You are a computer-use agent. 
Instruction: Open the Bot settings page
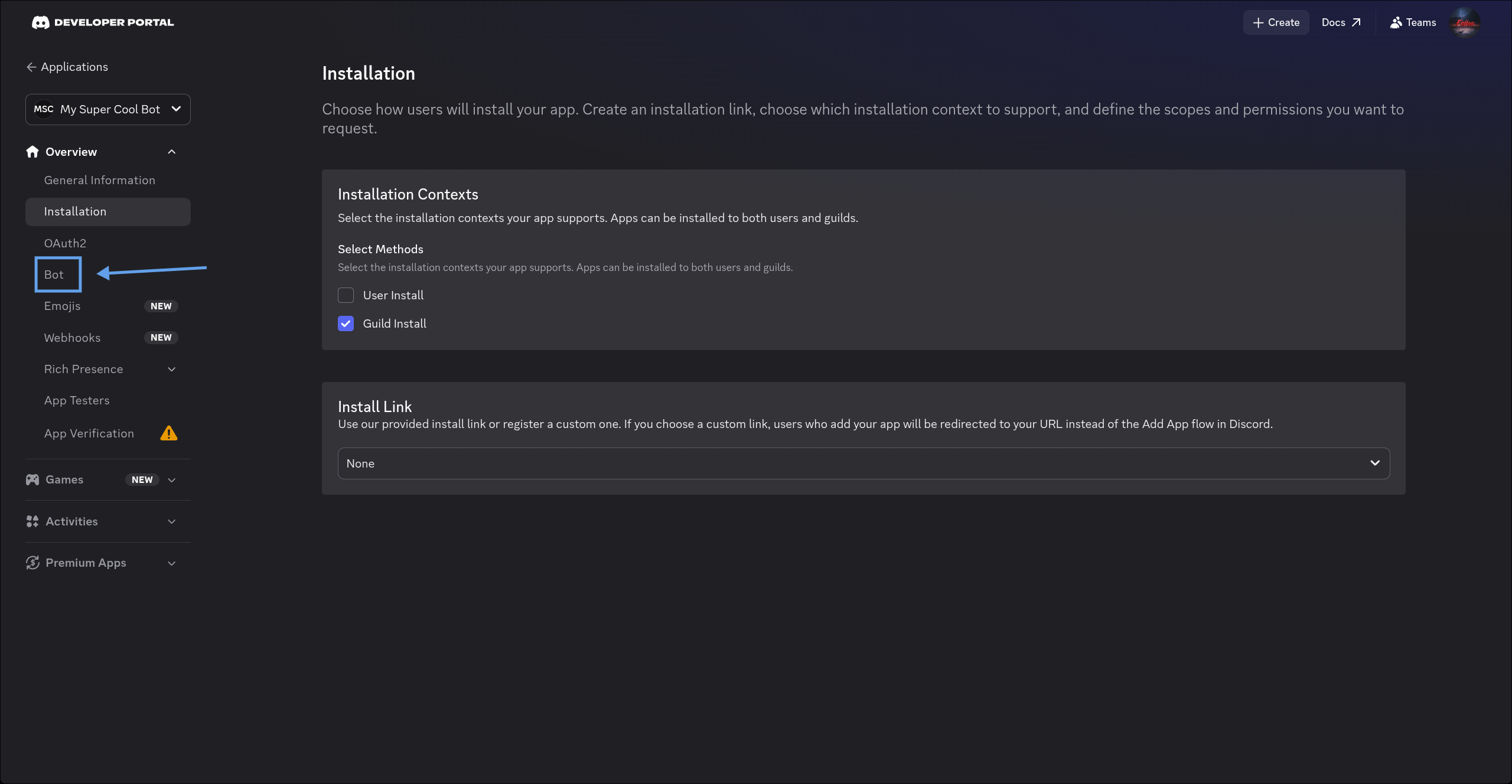(x=54, y=275)
